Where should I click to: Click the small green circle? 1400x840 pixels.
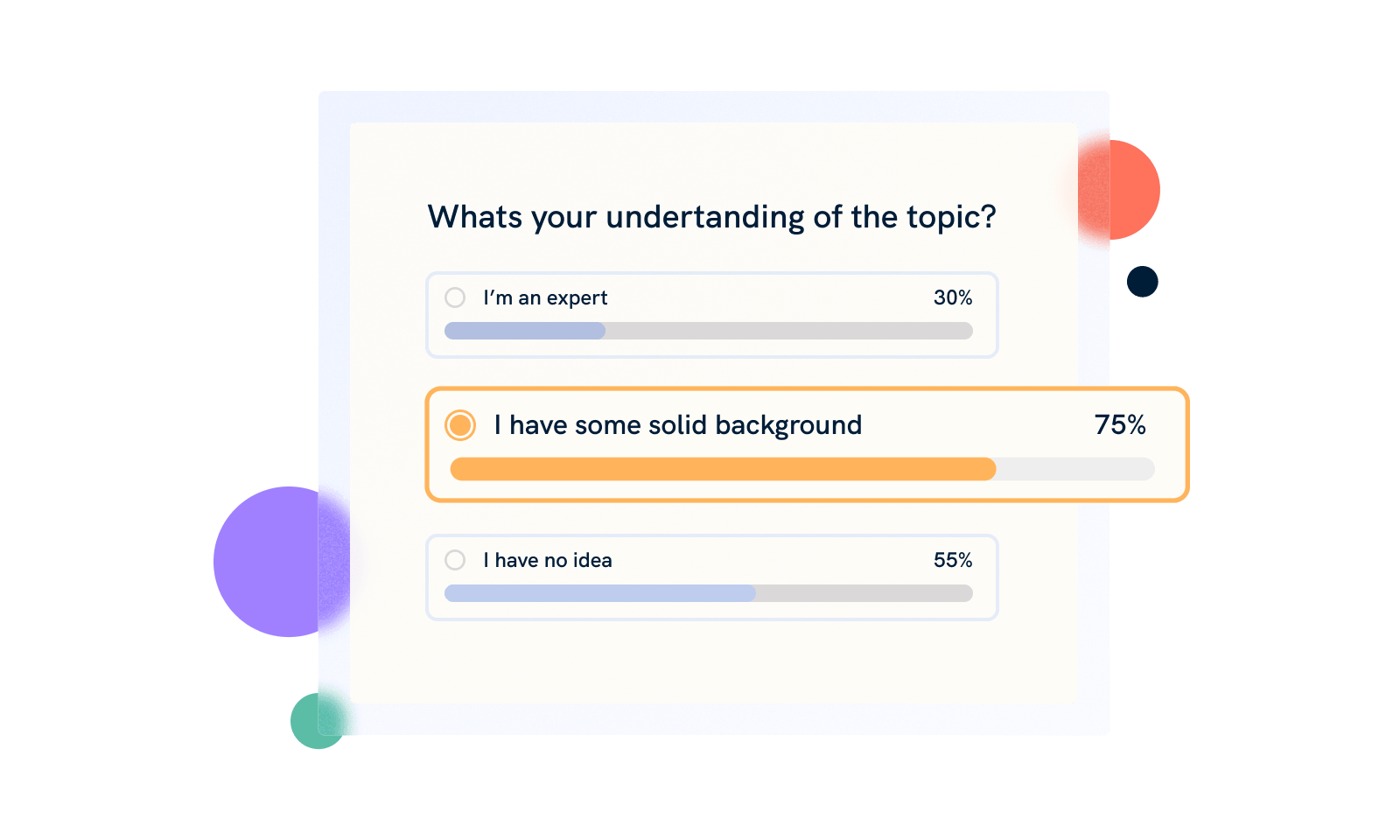coord(313,723)
